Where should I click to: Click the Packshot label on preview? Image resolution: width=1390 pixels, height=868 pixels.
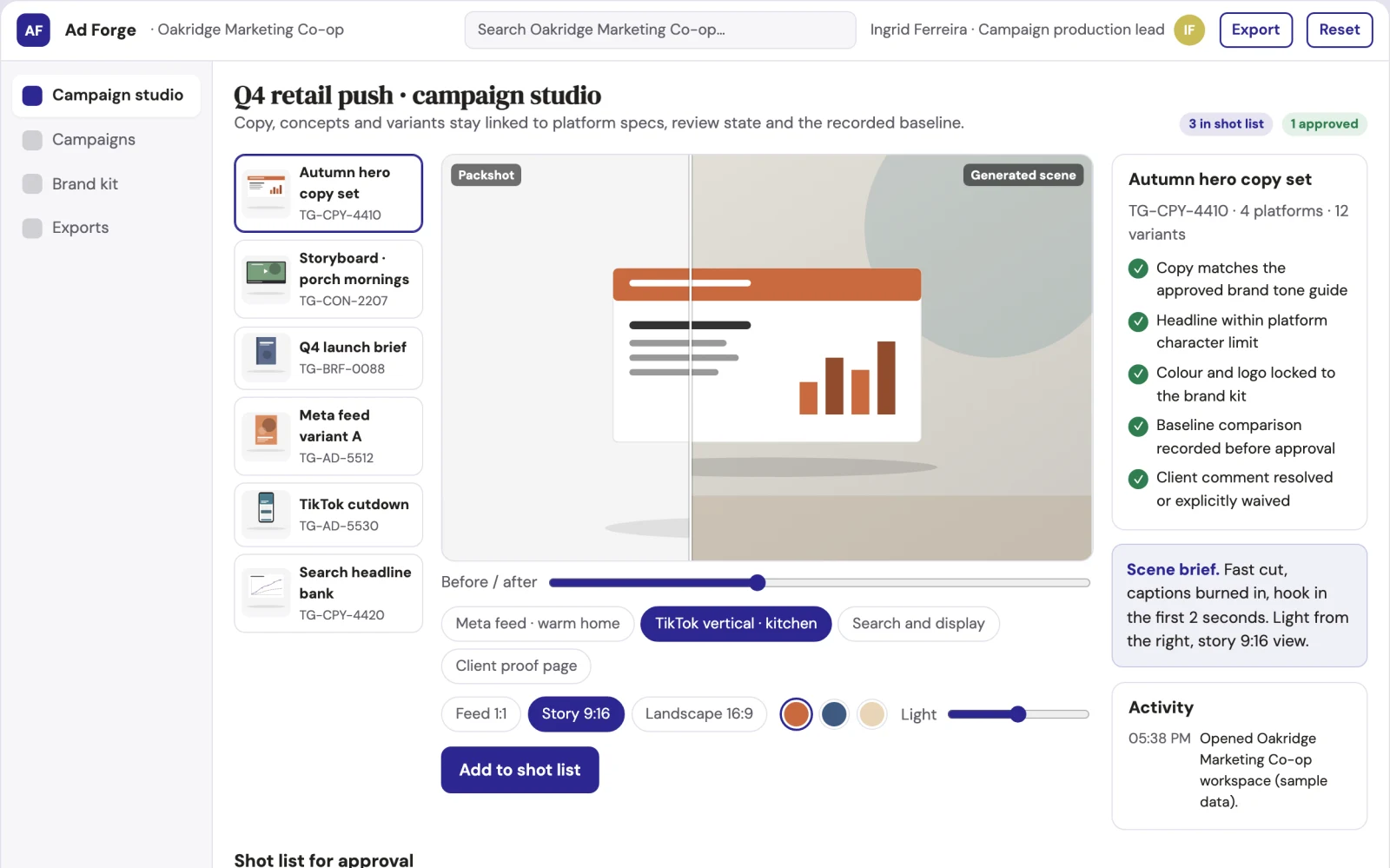[486, 176]
